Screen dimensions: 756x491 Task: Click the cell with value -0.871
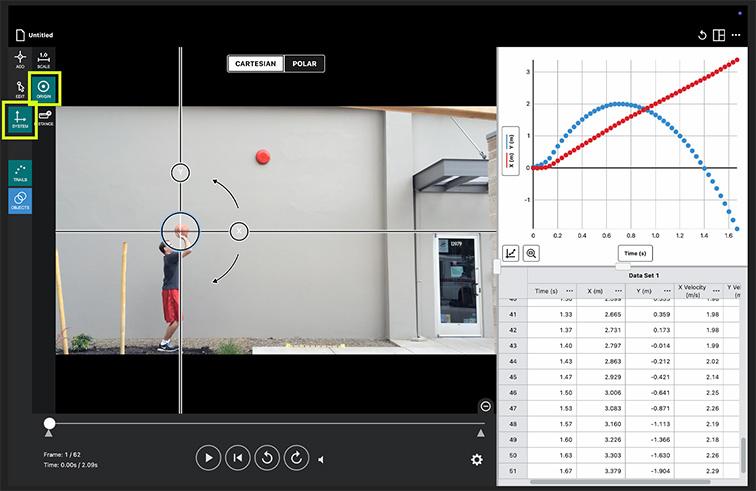[x=650, y=409]
